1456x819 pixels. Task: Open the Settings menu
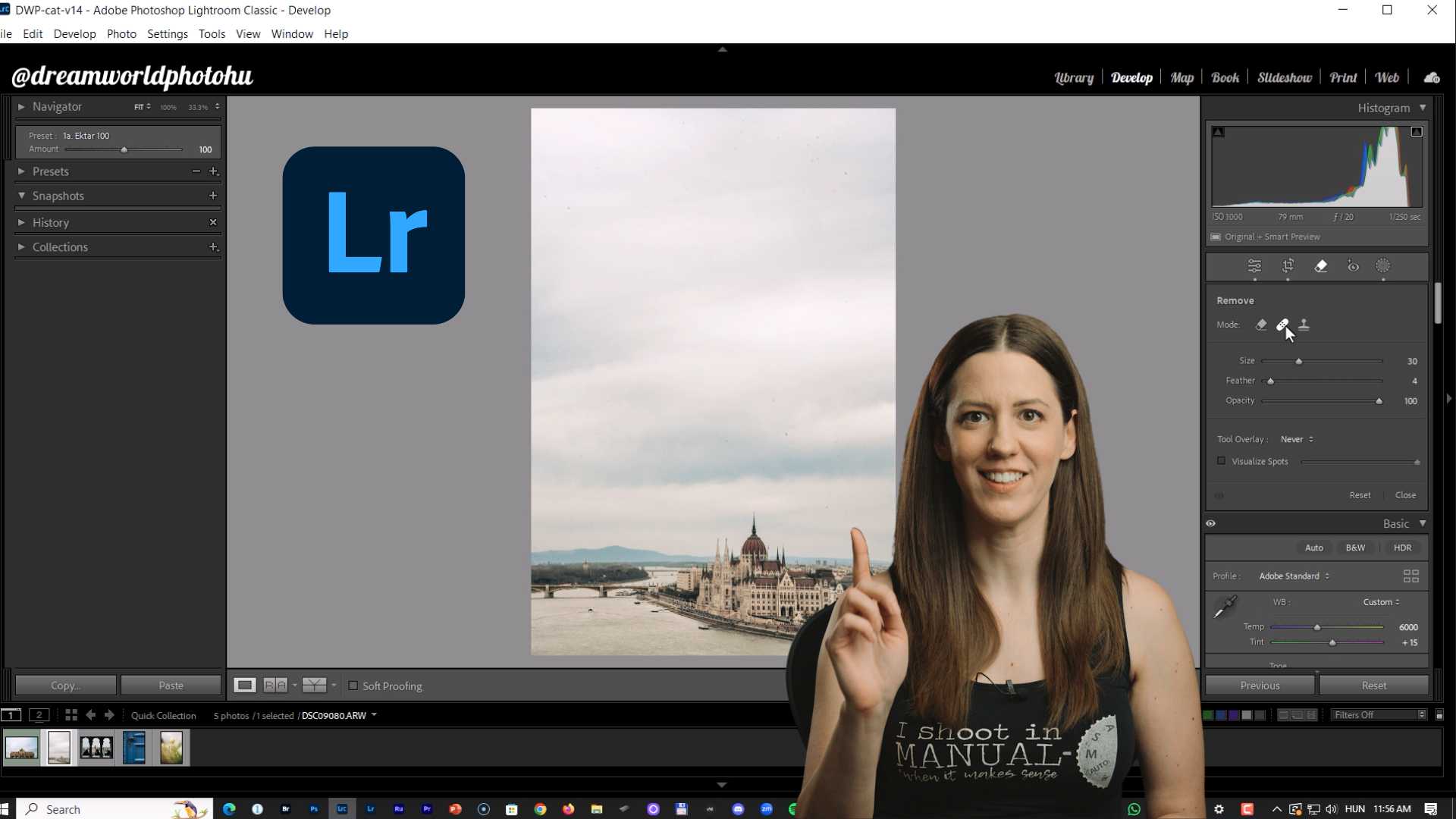pos(167,34)
